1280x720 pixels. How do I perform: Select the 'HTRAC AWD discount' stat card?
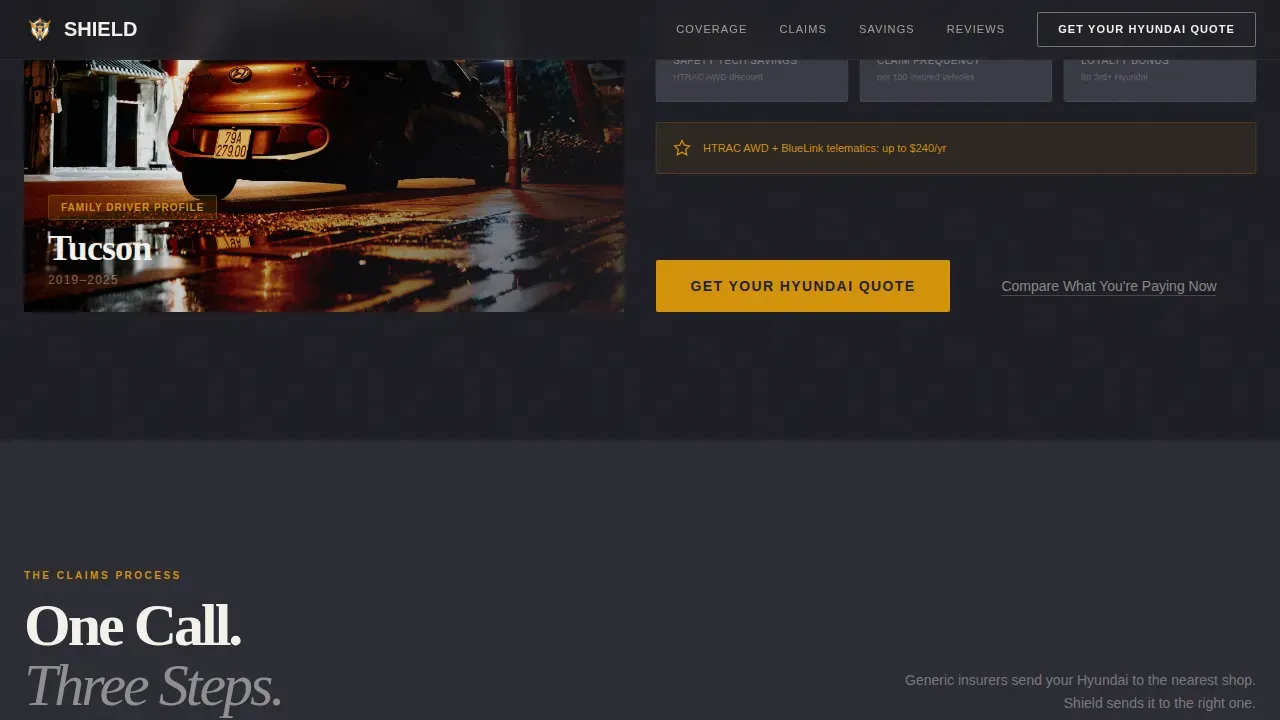pyautogui.click(x=752, y=80)
